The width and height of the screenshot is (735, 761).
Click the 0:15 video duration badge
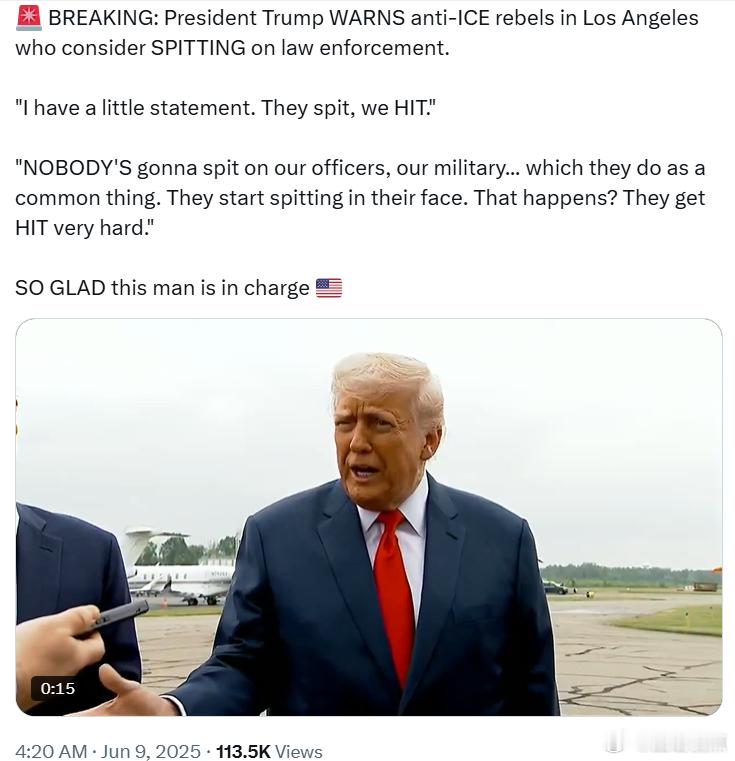coord(57,688)
